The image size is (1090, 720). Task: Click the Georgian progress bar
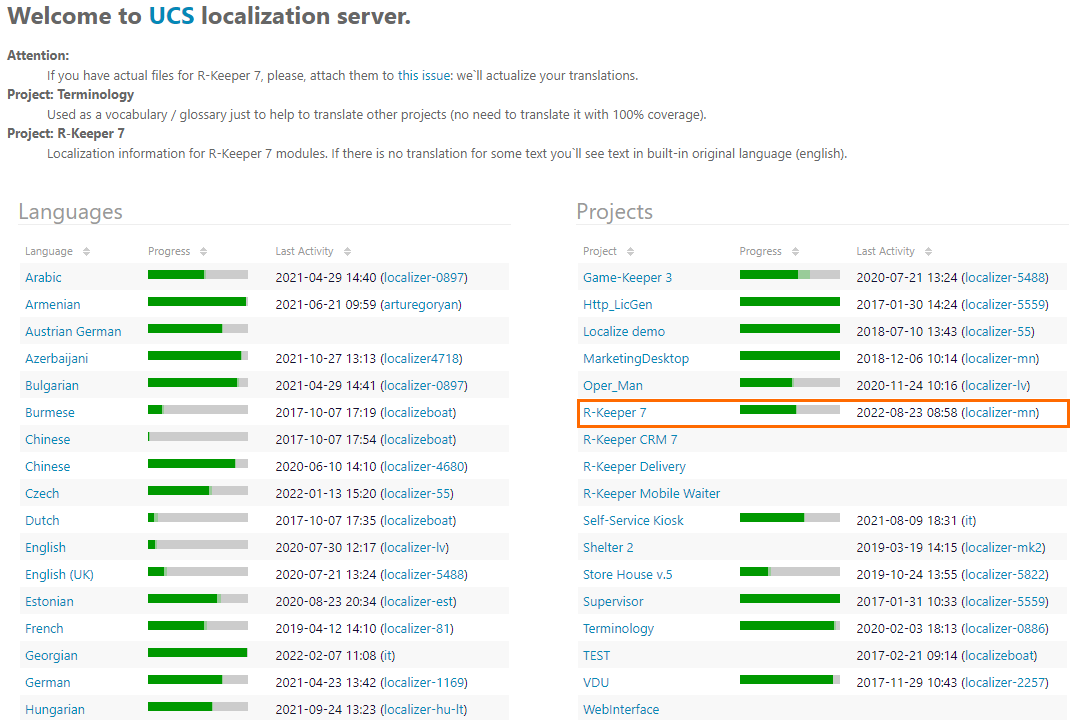198,653
